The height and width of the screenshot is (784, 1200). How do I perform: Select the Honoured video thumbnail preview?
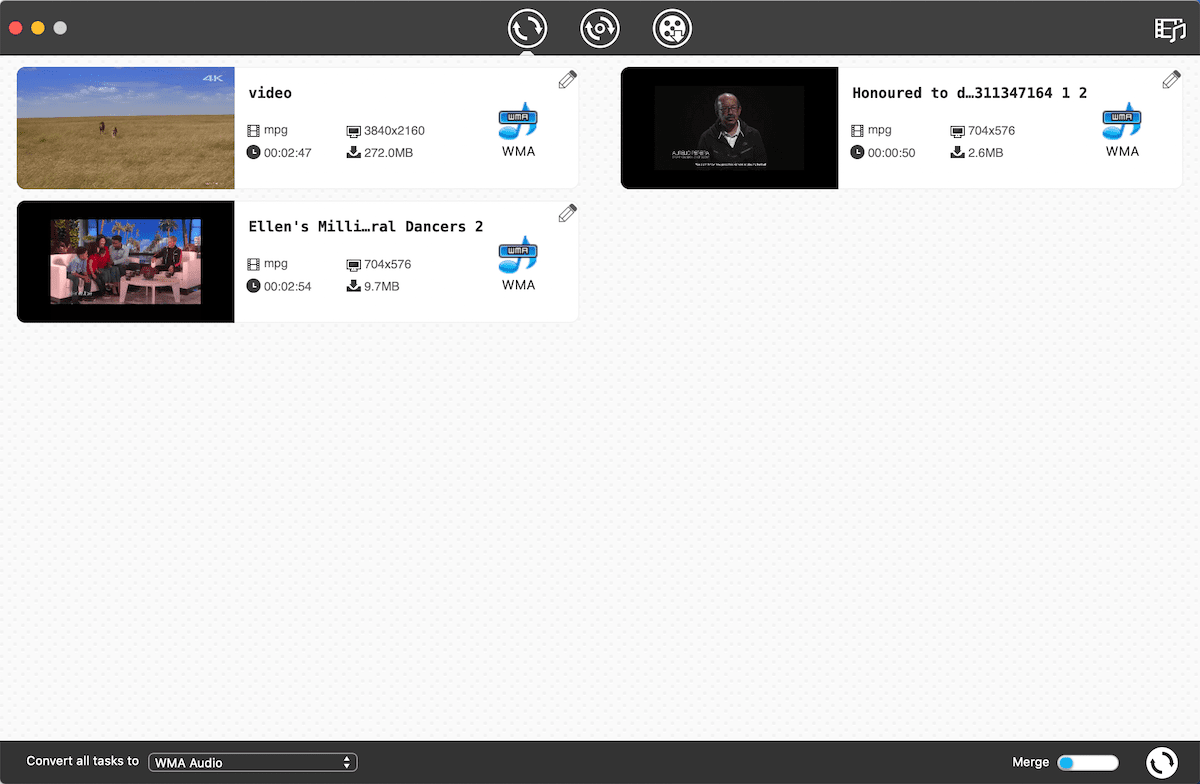coord(729,128)
